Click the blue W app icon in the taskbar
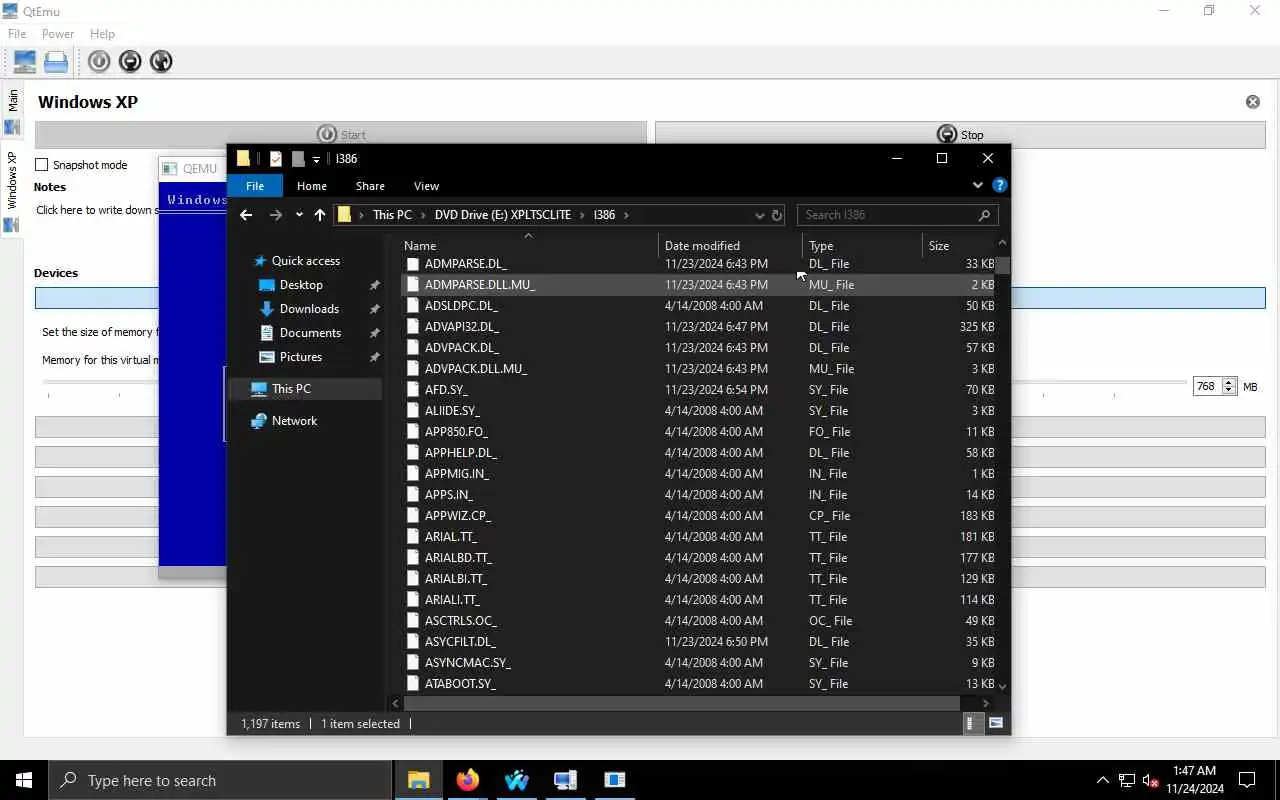The width and height of the screenshot is (1280, 800). pos(517,780)
